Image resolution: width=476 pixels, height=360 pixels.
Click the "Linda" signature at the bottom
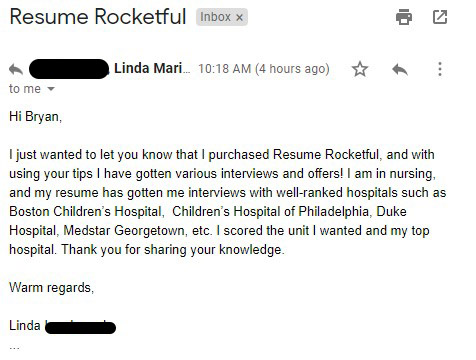point(25,326)
